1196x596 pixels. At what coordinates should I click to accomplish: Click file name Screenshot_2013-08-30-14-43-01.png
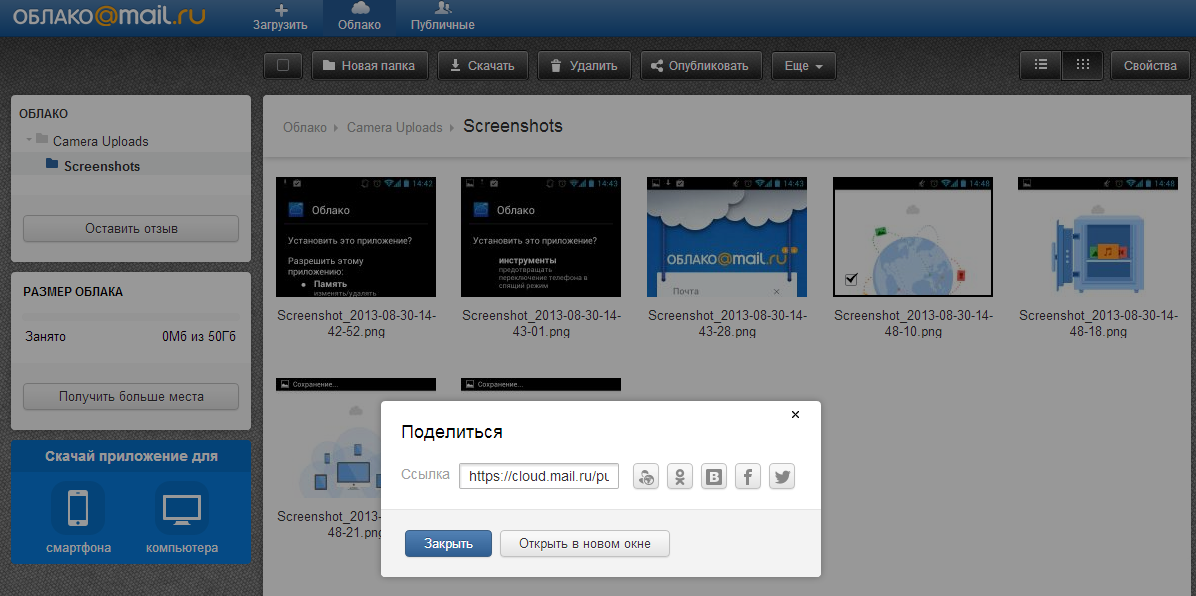[542, 324]
